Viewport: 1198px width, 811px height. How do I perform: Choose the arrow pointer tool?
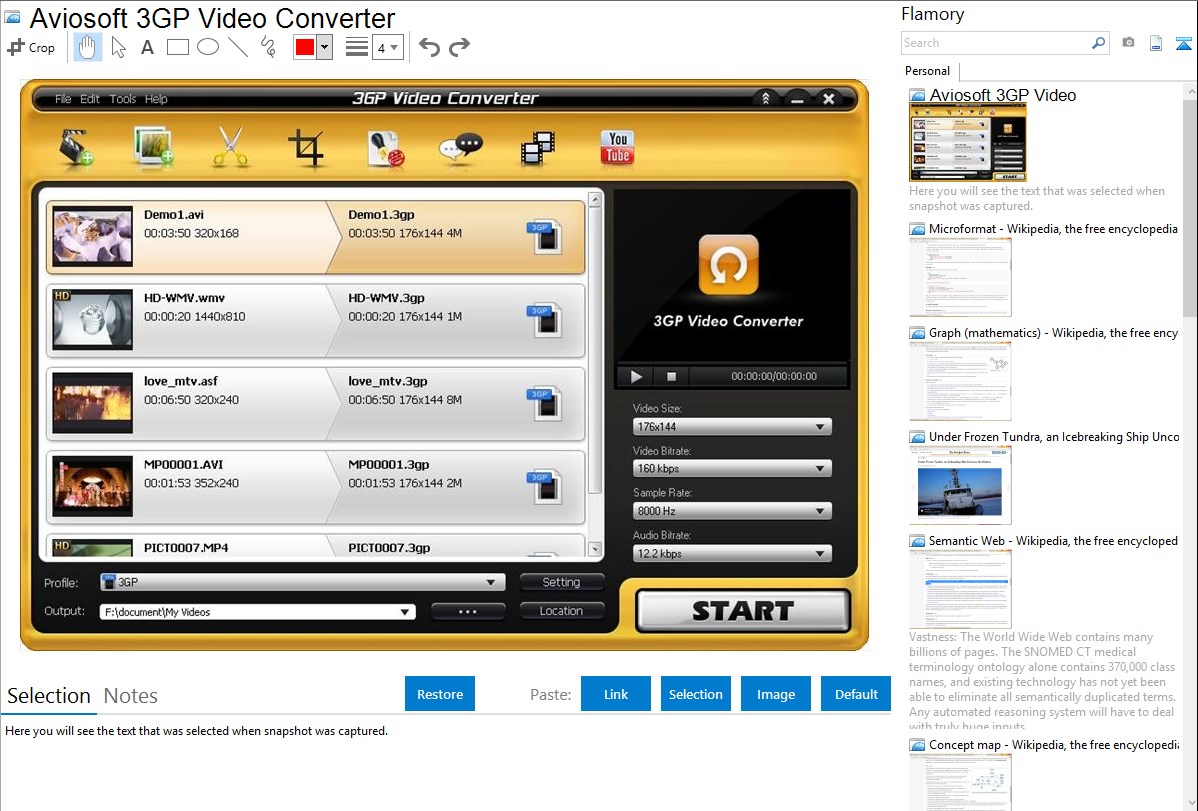pos(118,47)
